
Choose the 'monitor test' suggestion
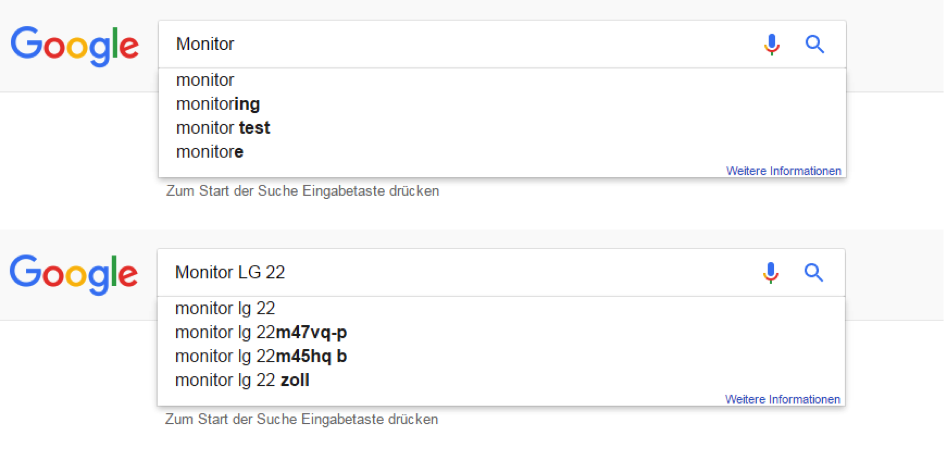click(502, 128)
